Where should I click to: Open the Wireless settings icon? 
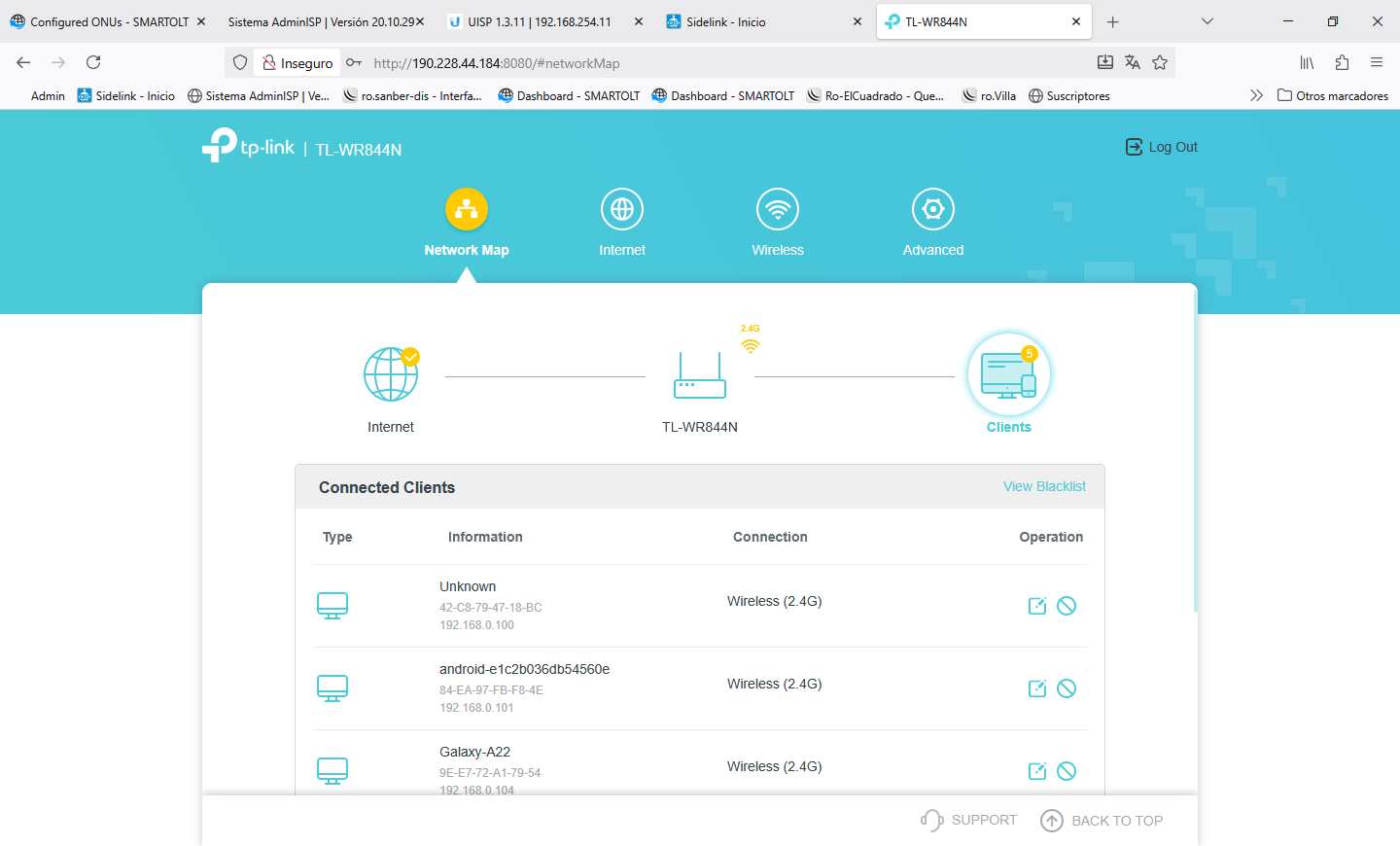click(778, 210)
